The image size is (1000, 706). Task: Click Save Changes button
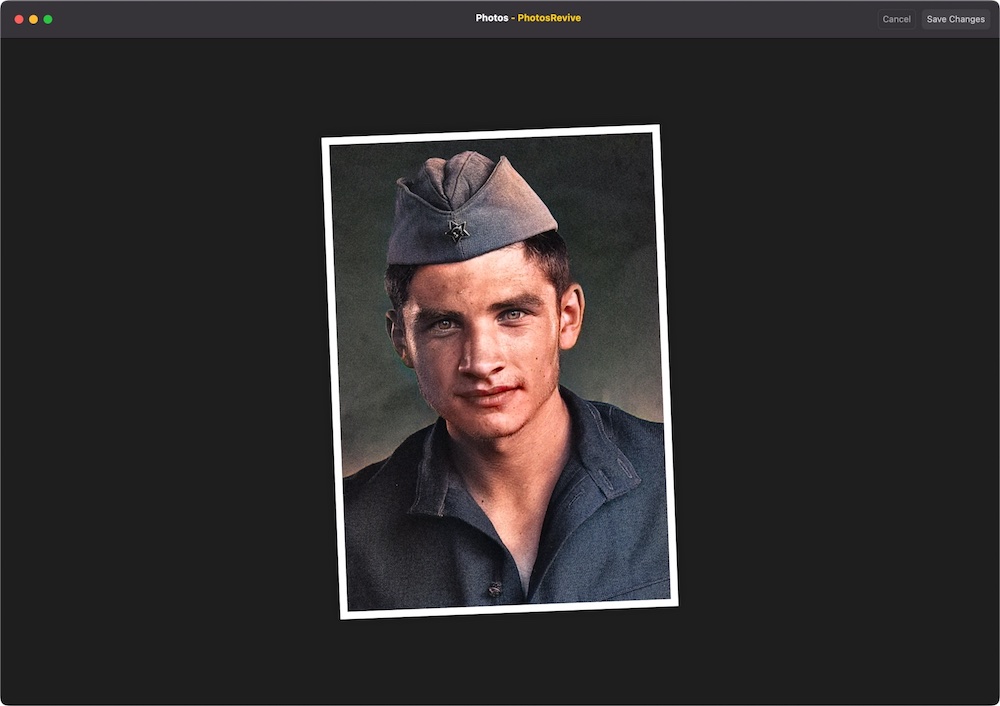coord(955,19)
